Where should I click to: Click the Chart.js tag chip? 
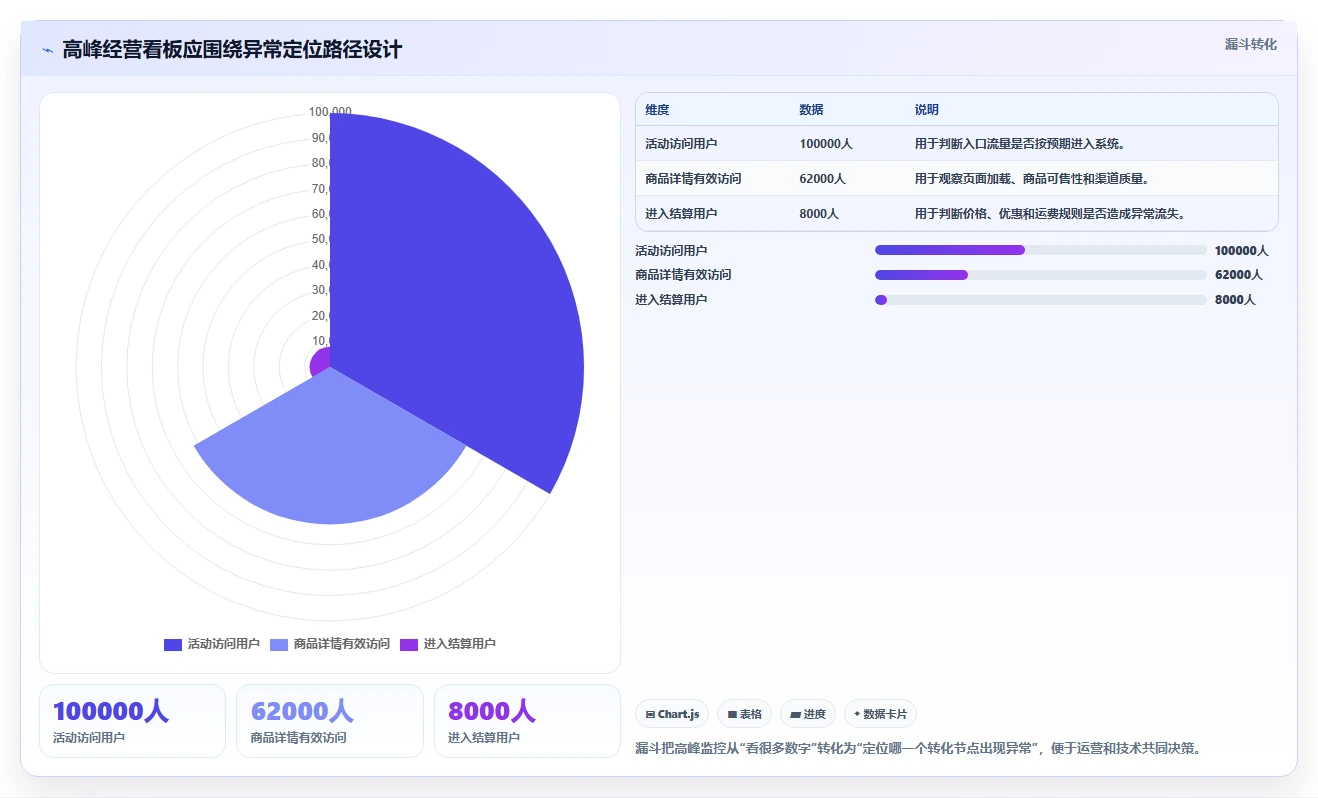click(x=672, y=714)
